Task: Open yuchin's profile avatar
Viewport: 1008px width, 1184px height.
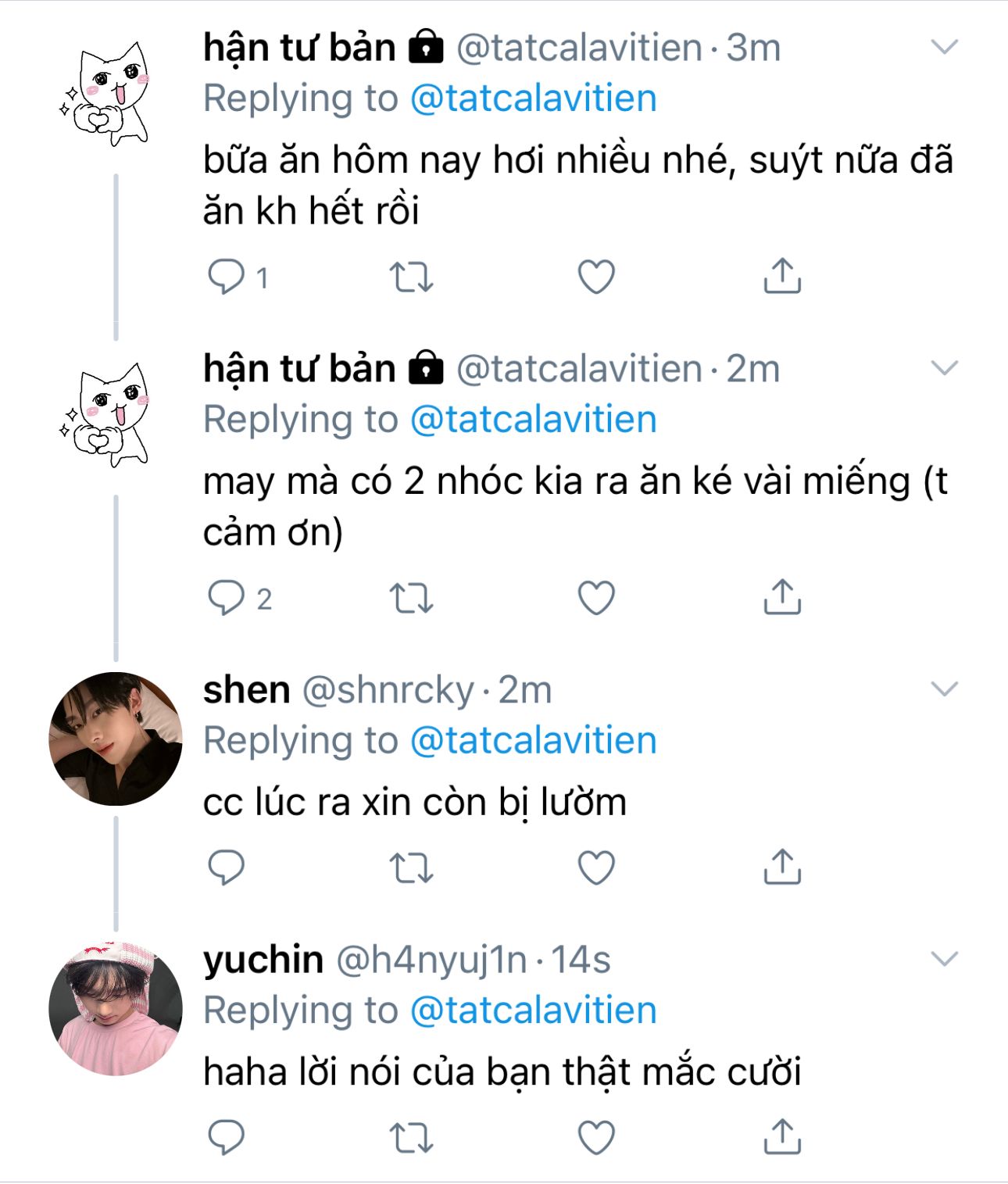Action: click(116, 1008)
